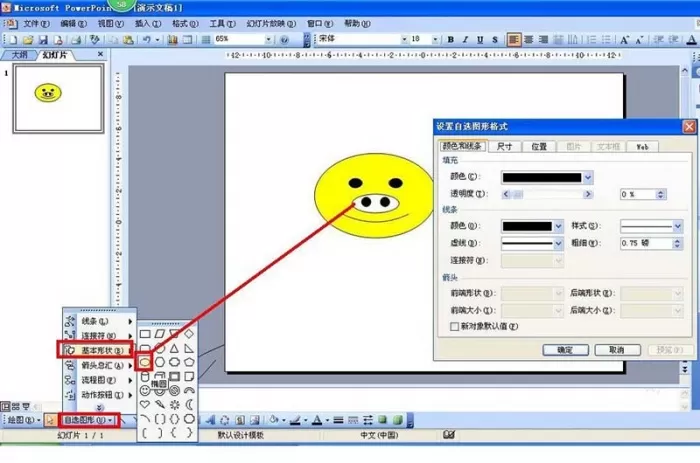
Task: Click the 3-D style green cube icon
Action: point(397,420)
